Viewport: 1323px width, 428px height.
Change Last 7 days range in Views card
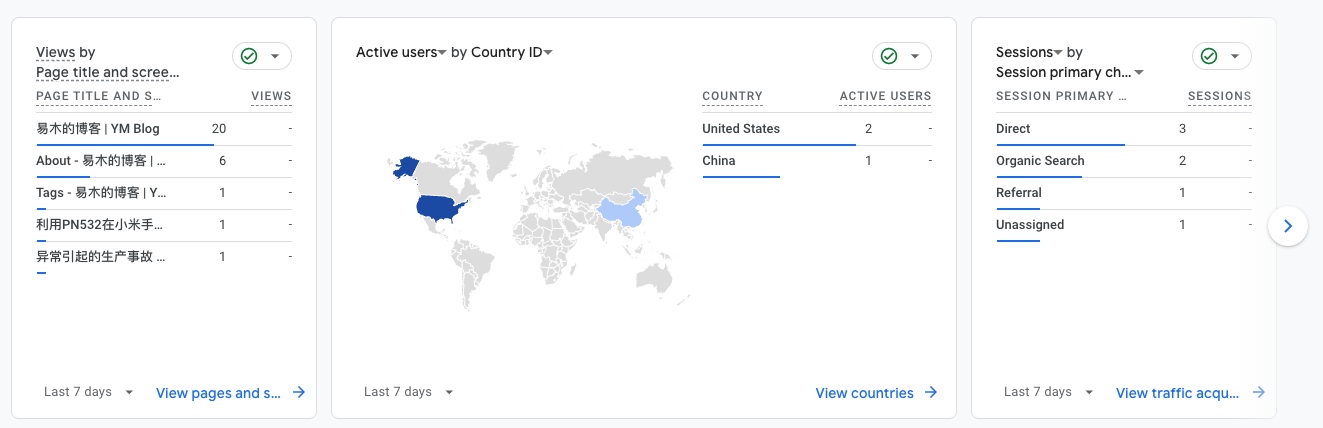coord(88,392)
